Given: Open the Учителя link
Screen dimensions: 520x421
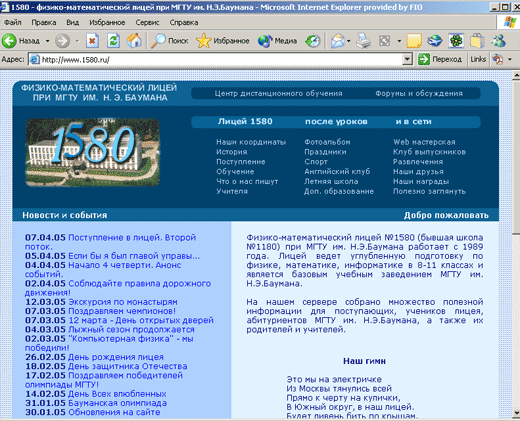Looking at the screenshot, I should [x=232, y=191].
